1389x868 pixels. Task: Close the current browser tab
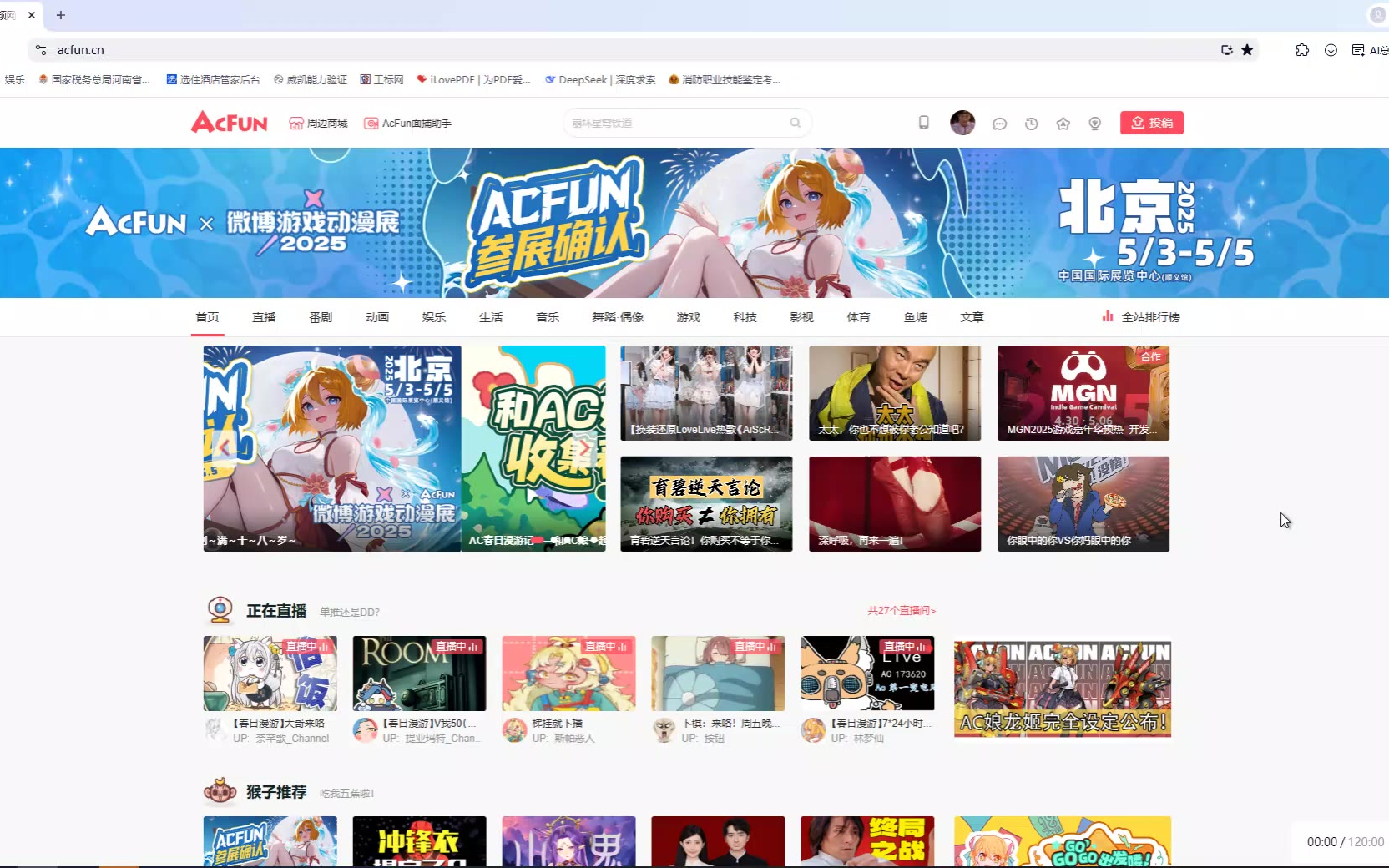pyautogui.click(x=32, y=15)
